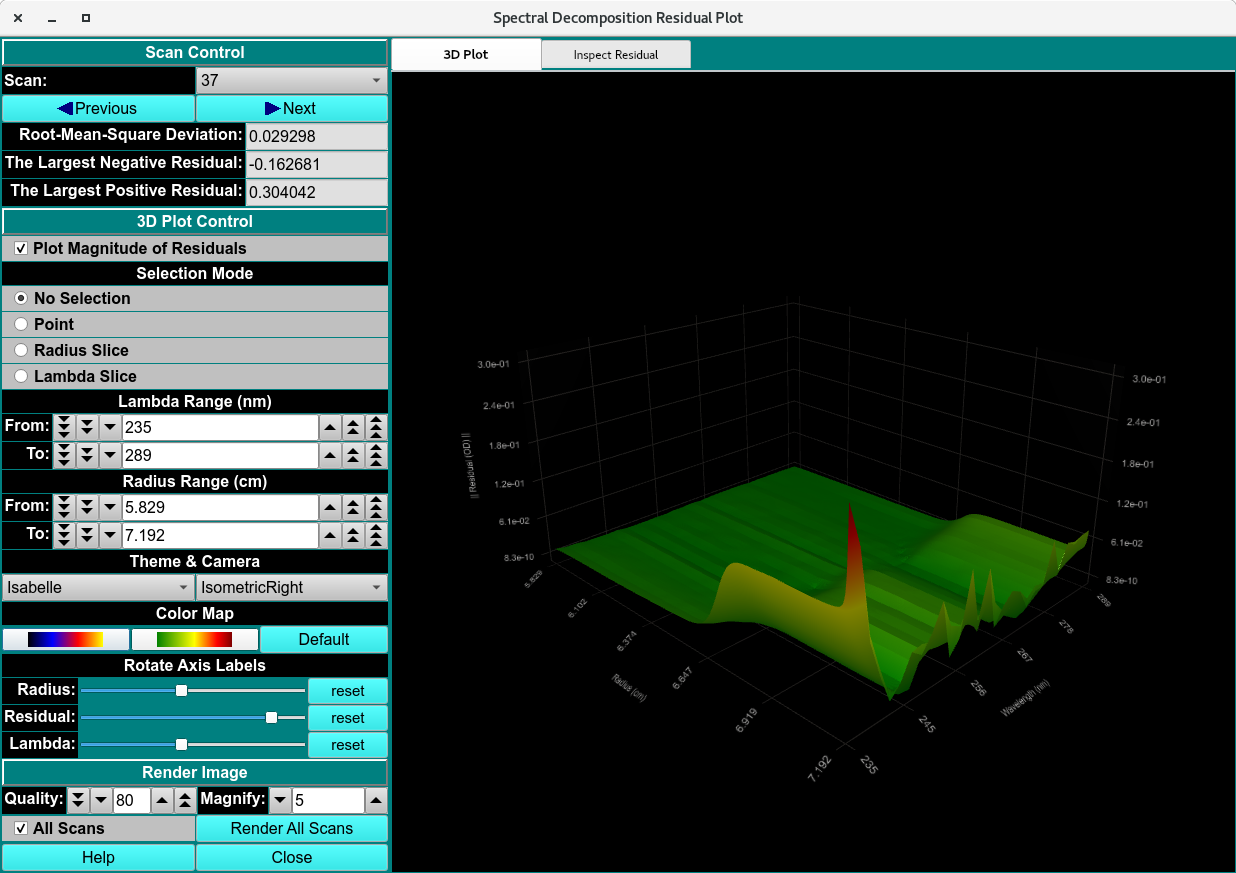
Task: Select the Radius Slice mode
Action: point(21,350)
